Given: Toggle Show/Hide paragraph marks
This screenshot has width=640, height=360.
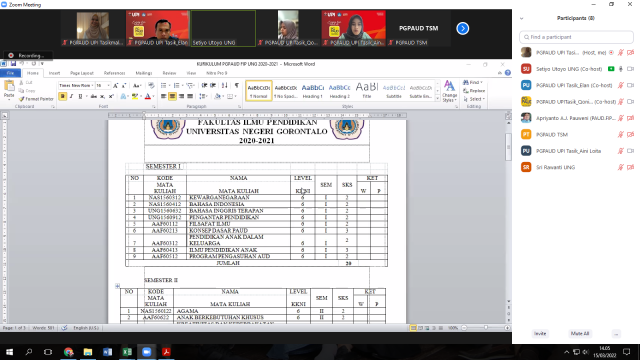Looking at the screenshot, I should (237, 85).
